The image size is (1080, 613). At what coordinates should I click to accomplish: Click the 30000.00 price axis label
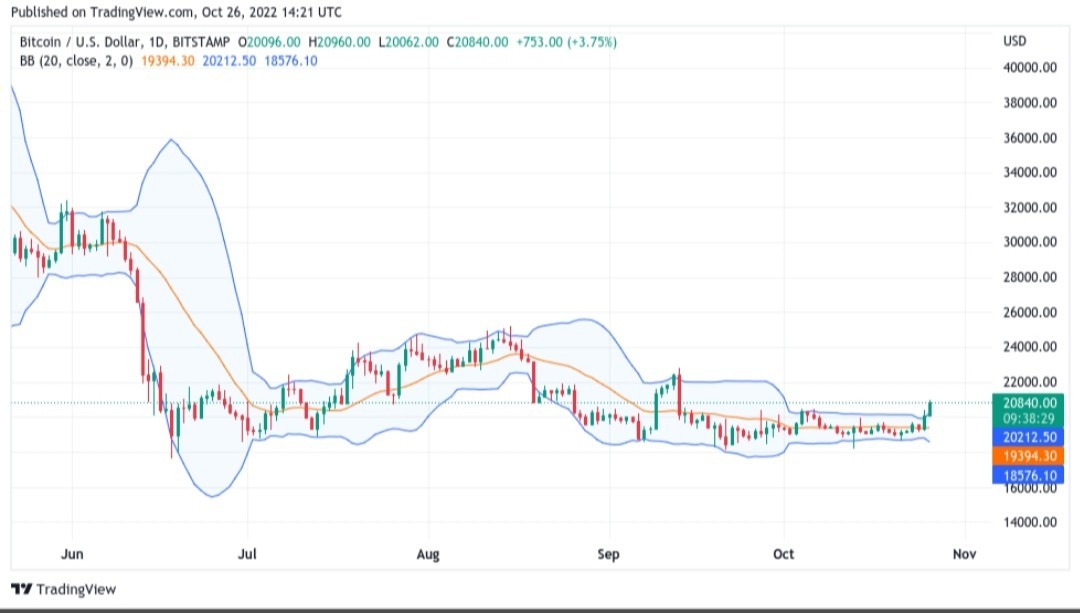click(x=1030, y=242)
